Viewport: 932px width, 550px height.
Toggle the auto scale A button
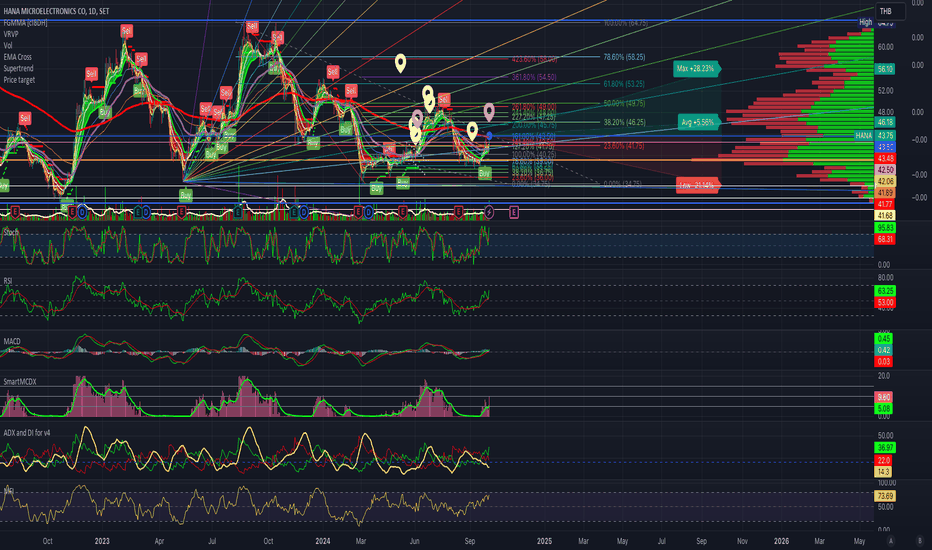click(890, 540)
